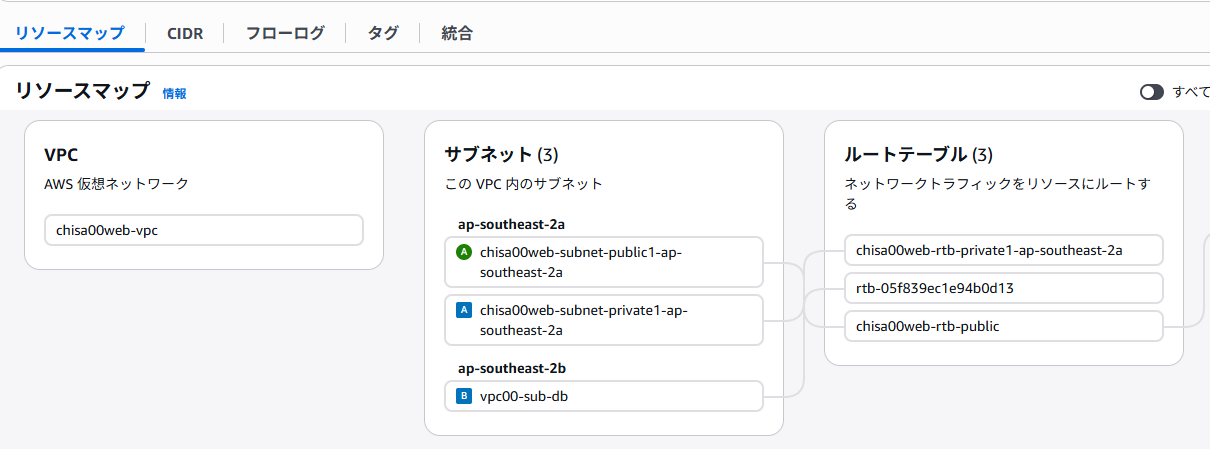1210x449 pixels.
Task: Switch to the CIDR tab
Action: pyautogui.click(x=185, y=33)
